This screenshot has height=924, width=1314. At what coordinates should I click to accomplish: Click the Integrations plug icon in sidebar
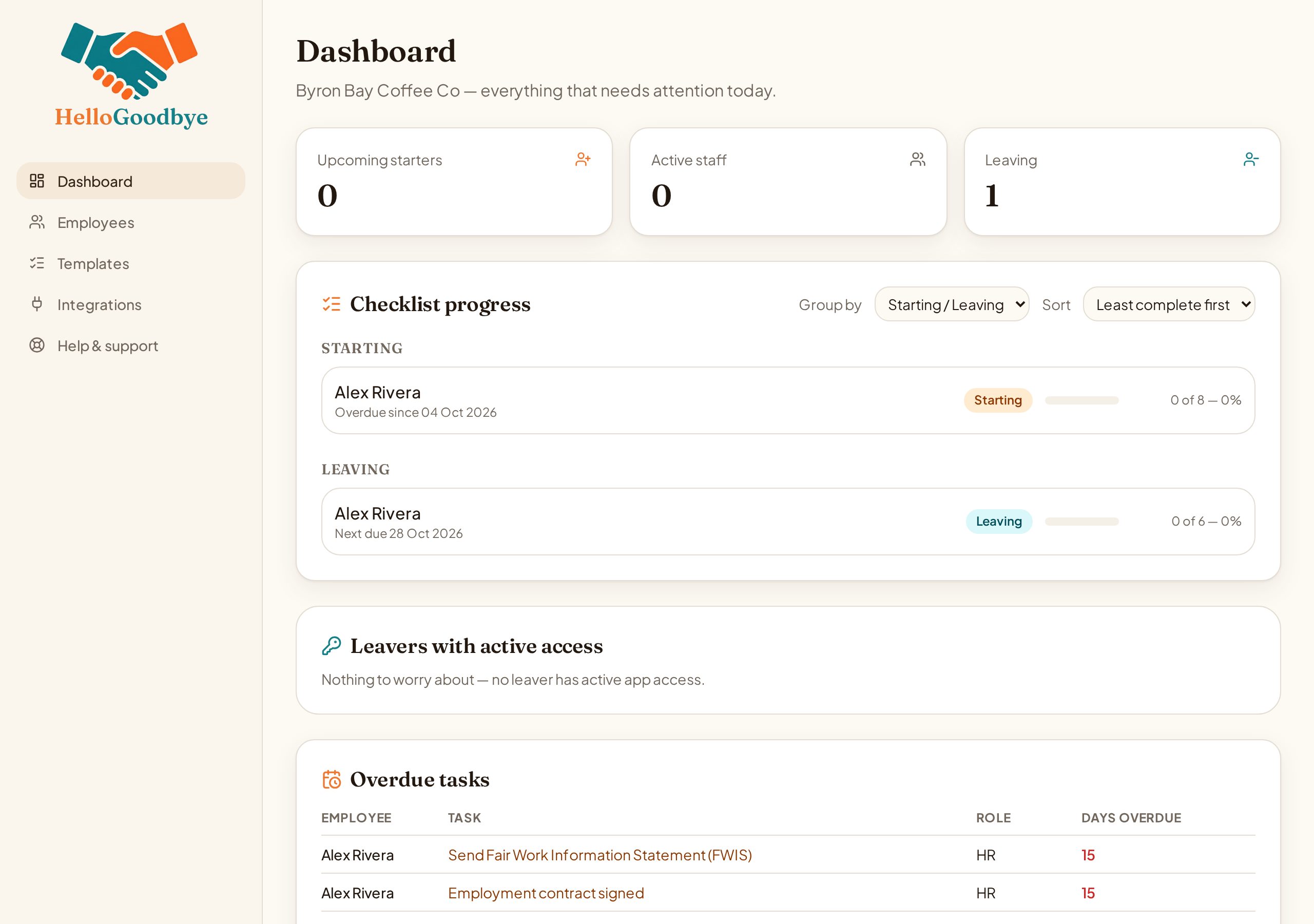tap(37, 304)
